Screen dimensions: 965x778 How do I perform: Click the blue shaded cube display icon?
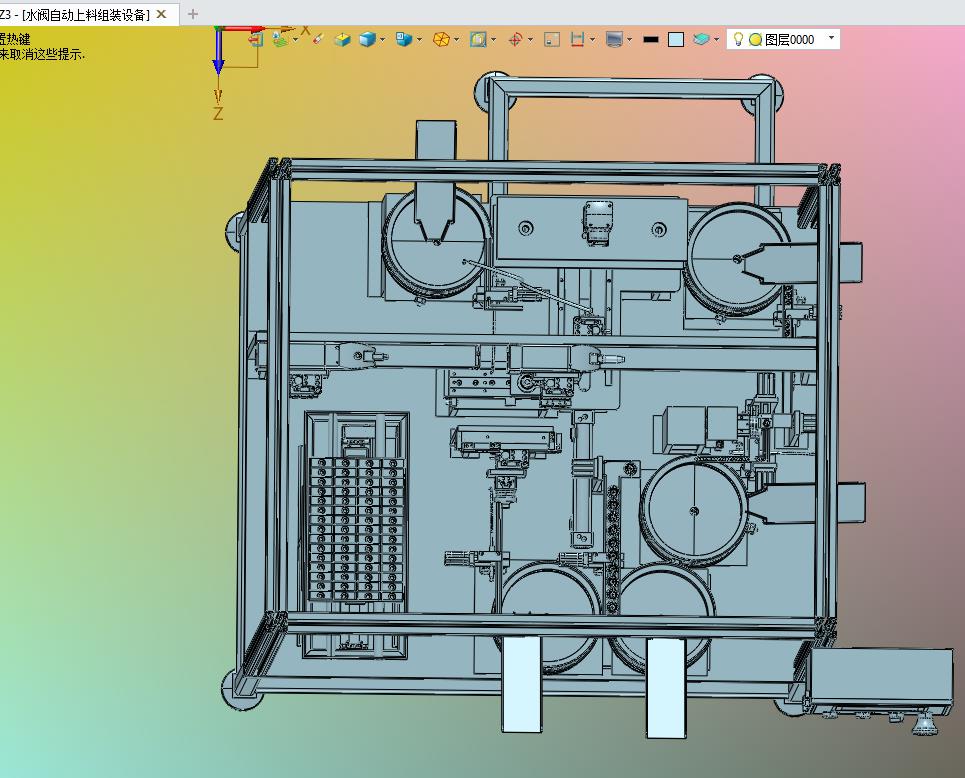[x=368, y=39]
